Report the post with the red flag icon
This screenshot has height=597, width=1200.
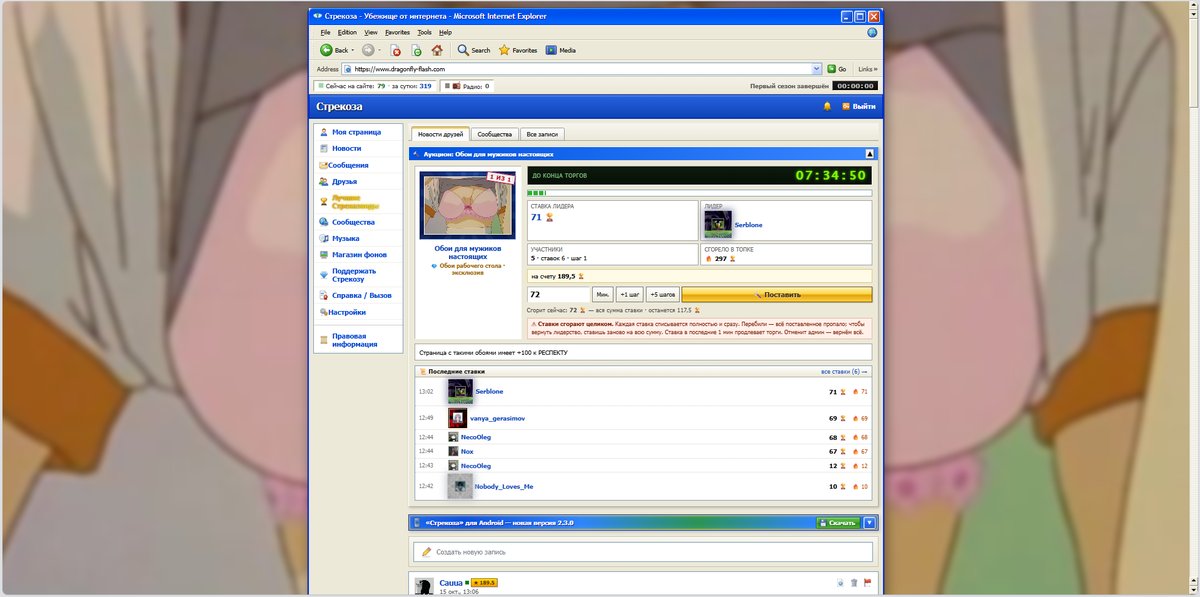[x=867, y=582]
